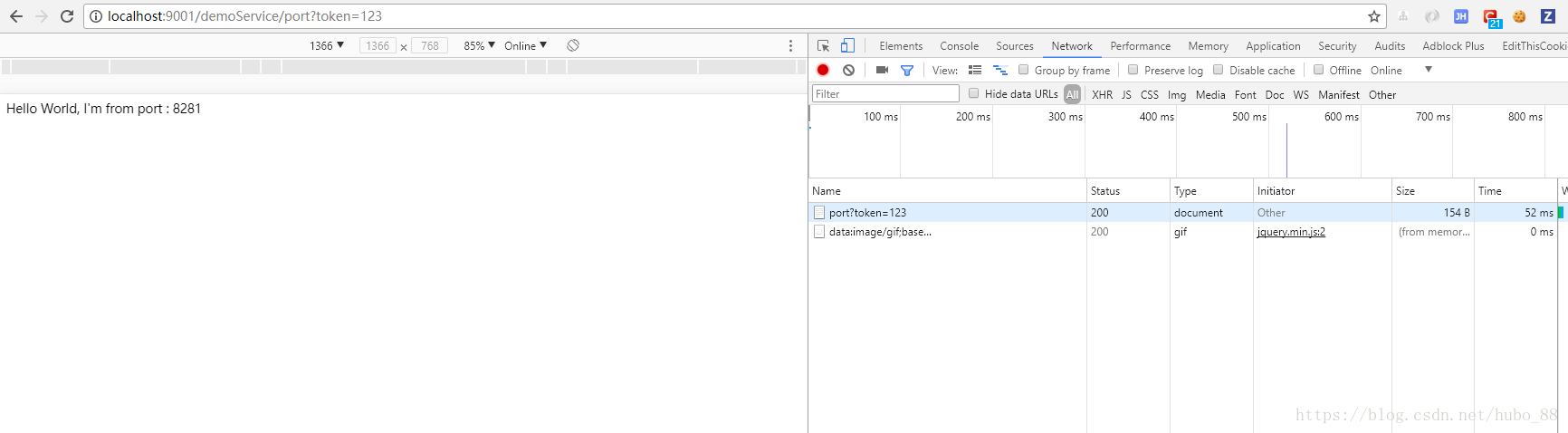Switch to the Console tab
Image resolution: width=1568 pixels, height=433 pixels.
pyautogui.click(x=959, y=46)
